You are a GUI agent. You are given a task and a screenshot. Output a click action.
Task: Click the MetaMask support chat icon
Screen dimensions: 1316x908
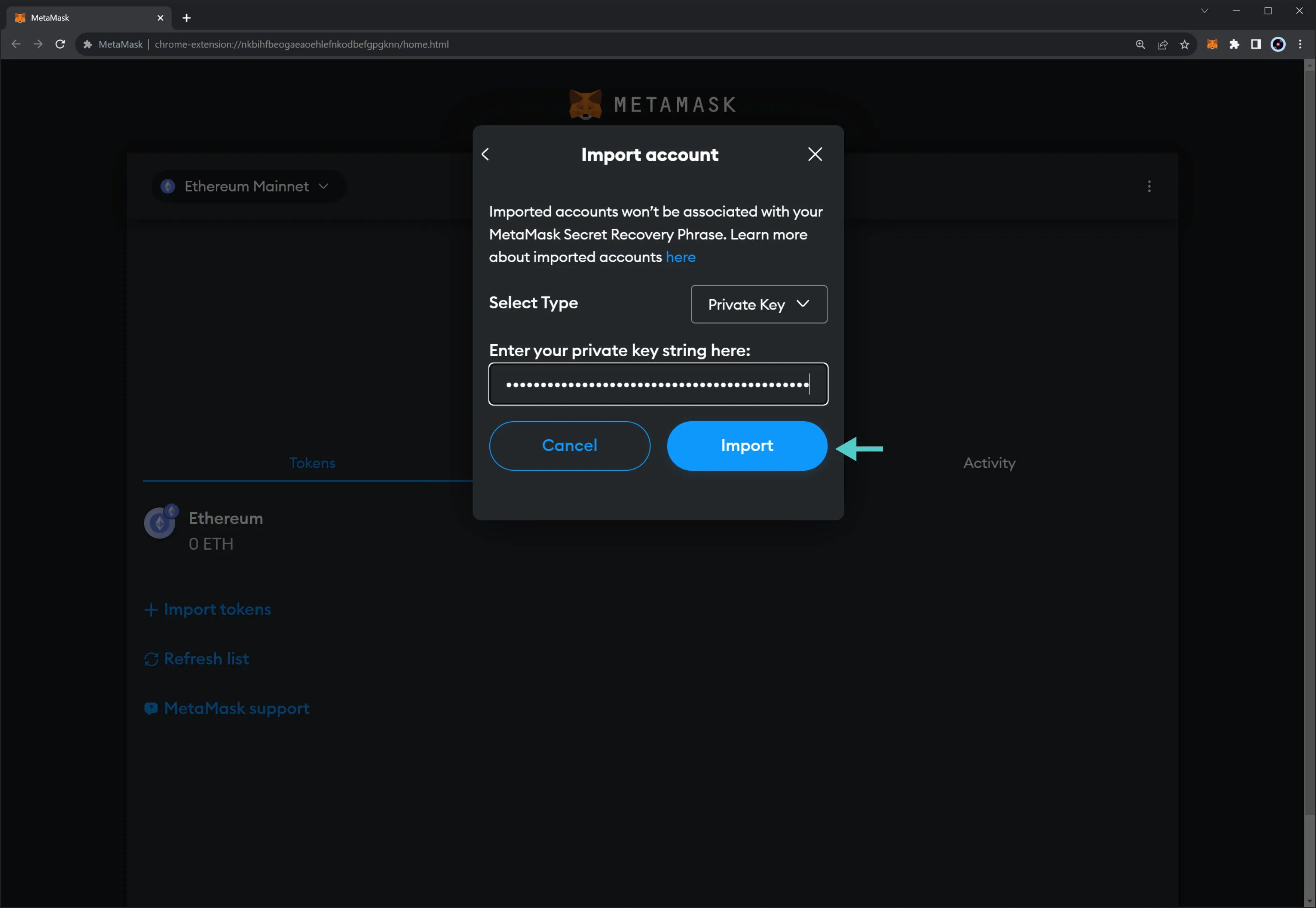pyautogui.click(x=151, y=708)
